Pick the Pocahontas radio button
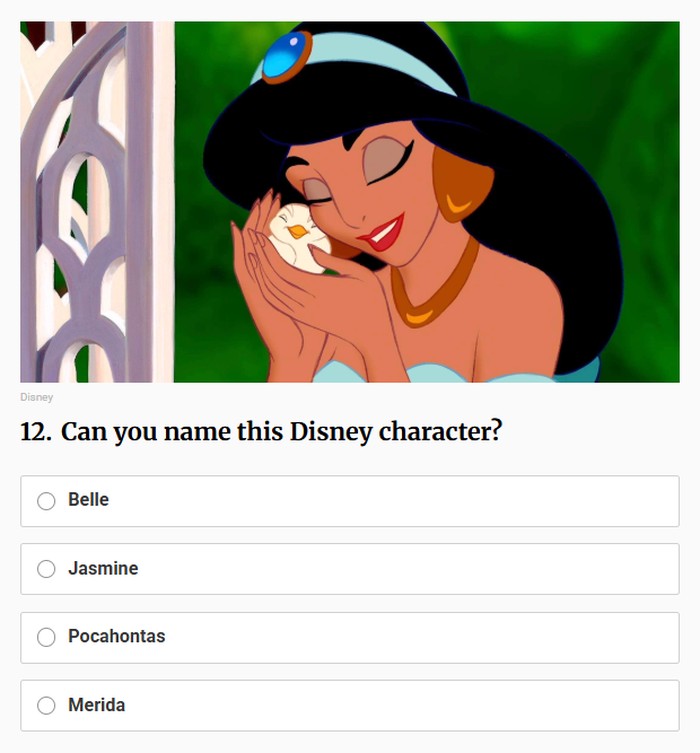The image size is (700, 753). pos(46,637)
